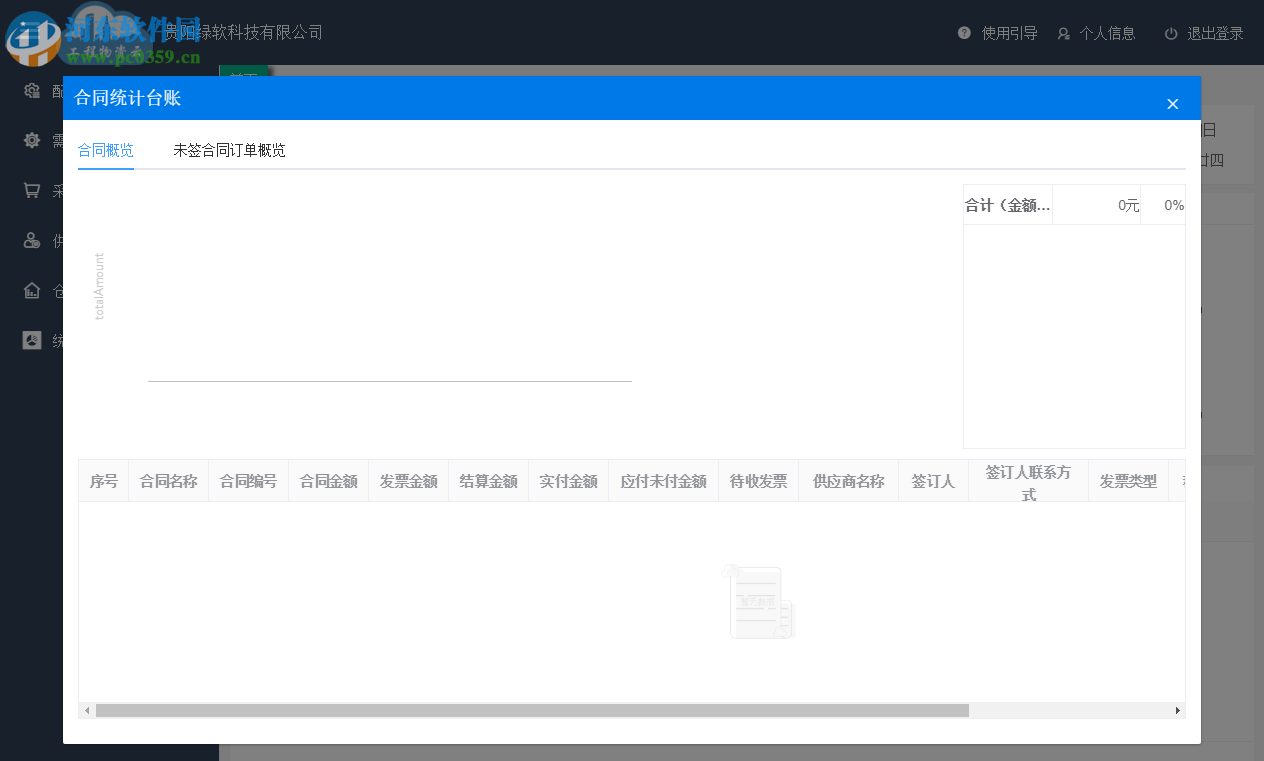Switch to the 未签合同订单概览 tab

click(229, 150)
